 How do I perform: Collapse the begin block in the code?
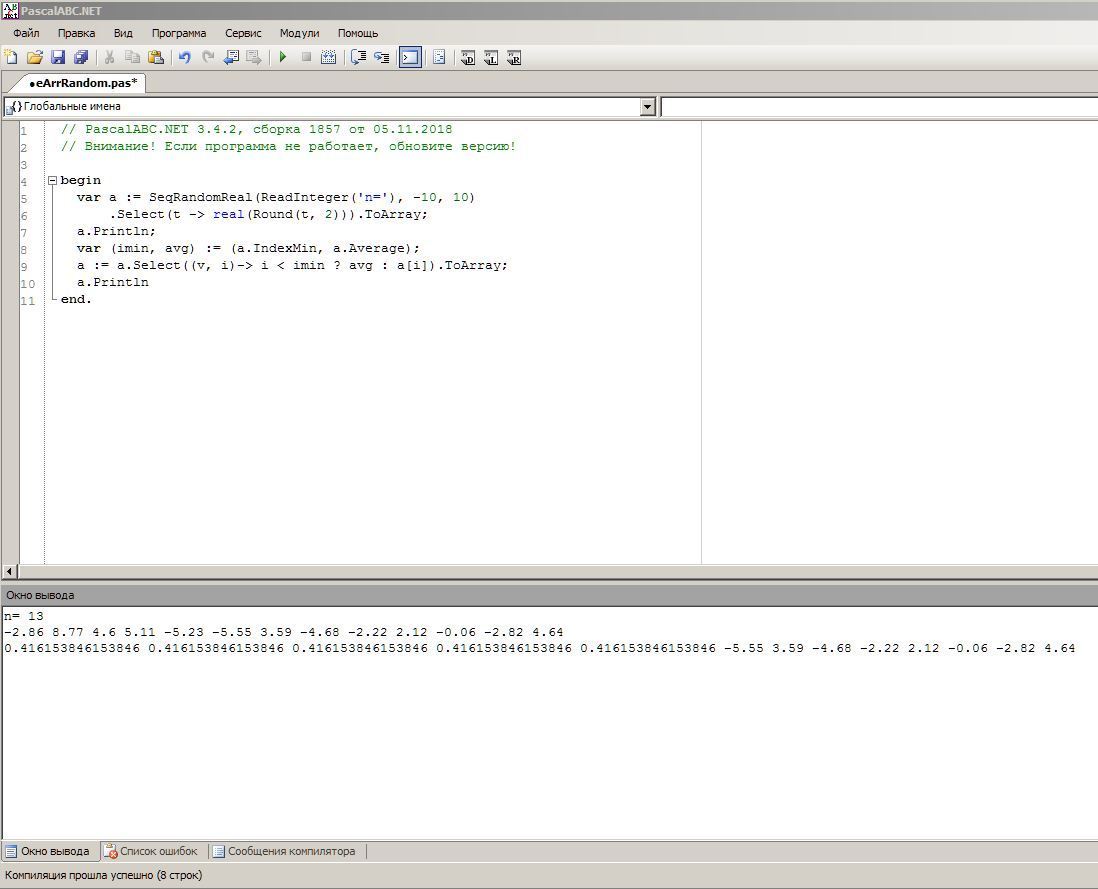coord(53,181)
